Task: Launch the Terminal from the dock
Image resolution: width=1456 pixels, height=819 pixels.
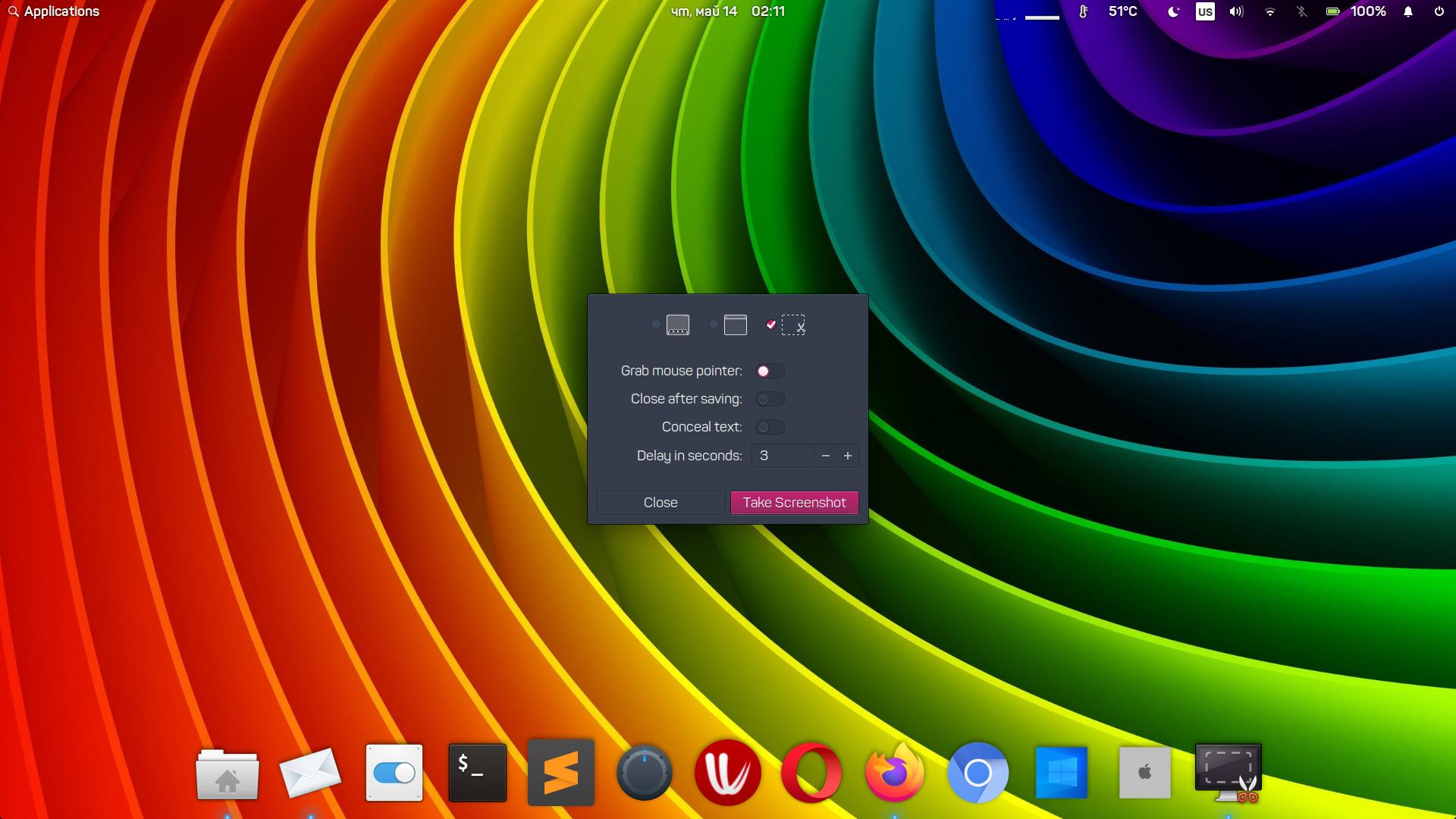Action: point(478,773)
